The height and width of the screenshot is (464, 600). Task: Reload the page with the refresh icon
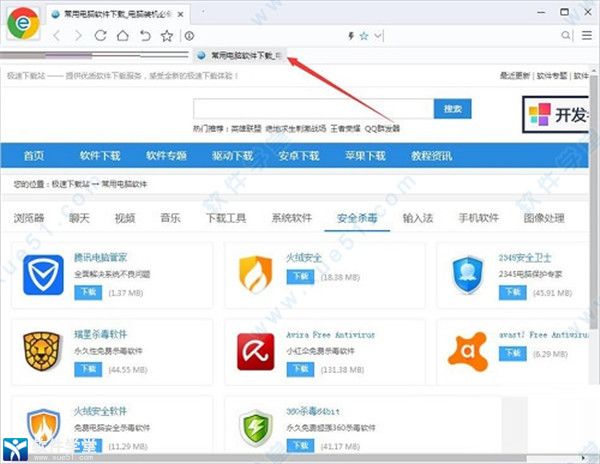point(100,36)
